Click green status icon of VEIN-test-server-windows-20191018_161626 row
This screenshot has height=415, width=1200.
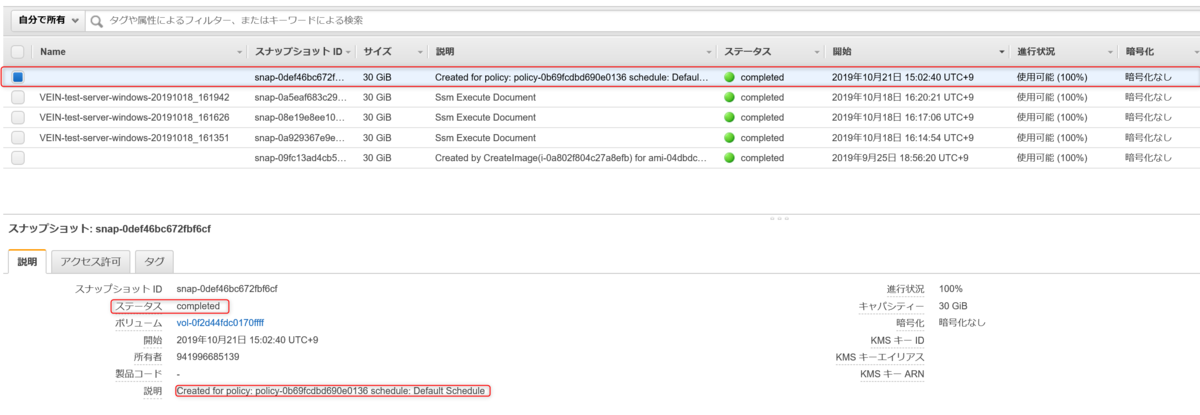point(730,117)
